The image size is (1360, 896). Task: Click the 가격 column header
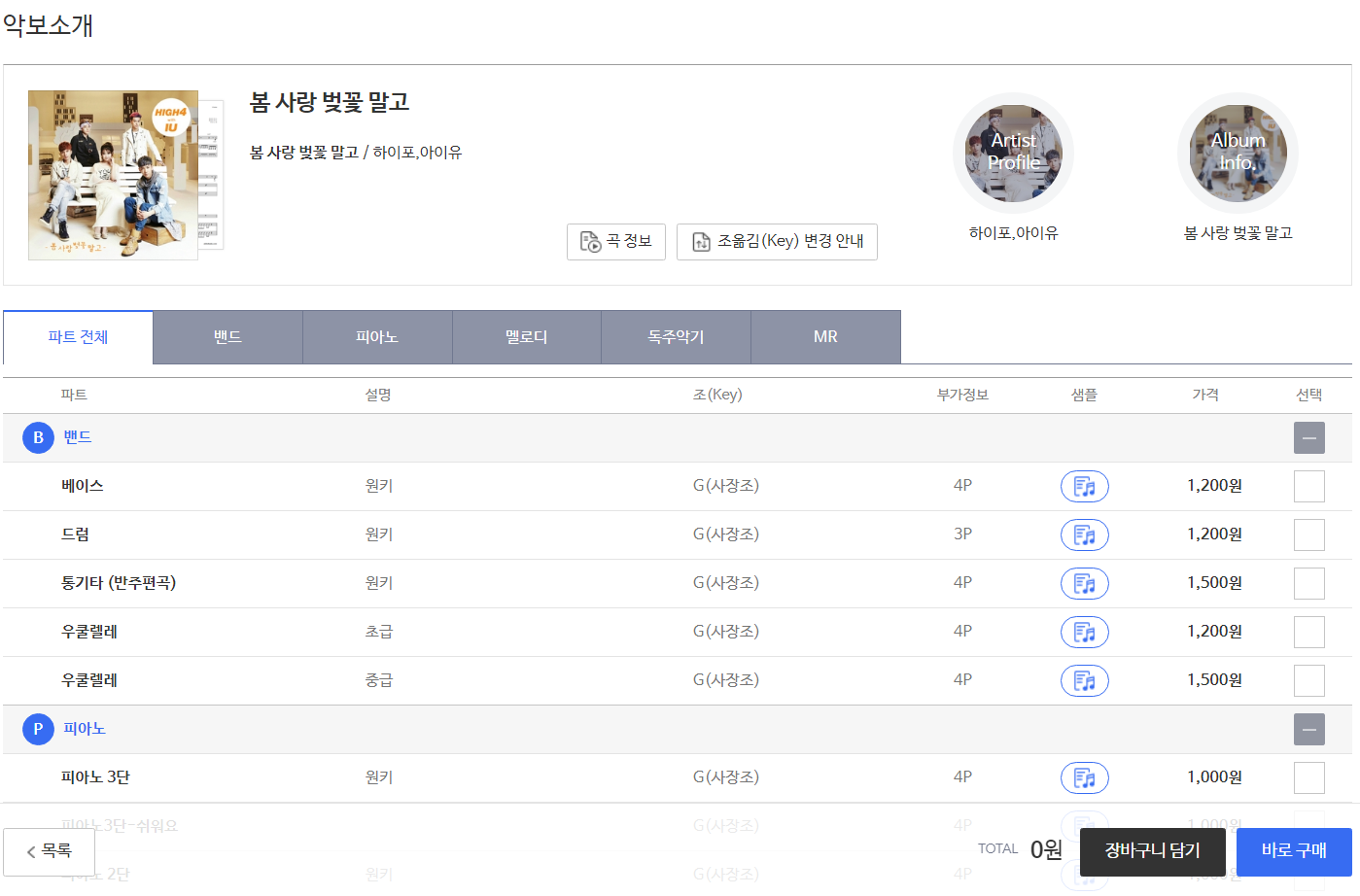tap(1205, 395)
